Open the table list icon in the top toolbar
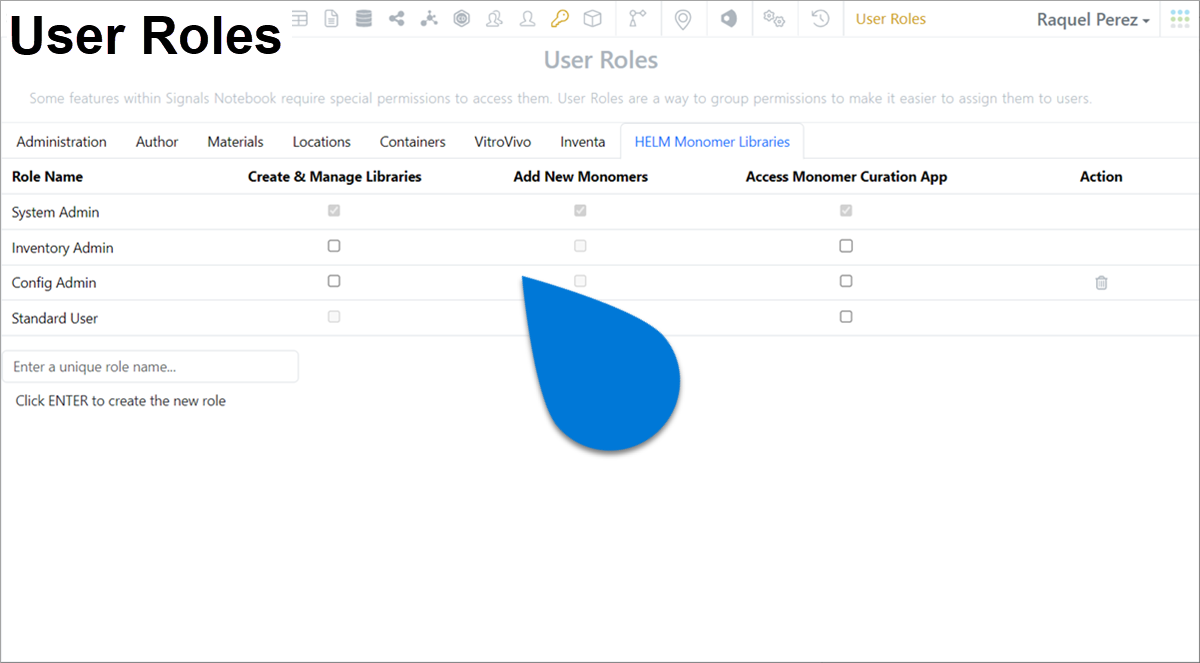Screen dimensions: 1200x663 (300, 18)
